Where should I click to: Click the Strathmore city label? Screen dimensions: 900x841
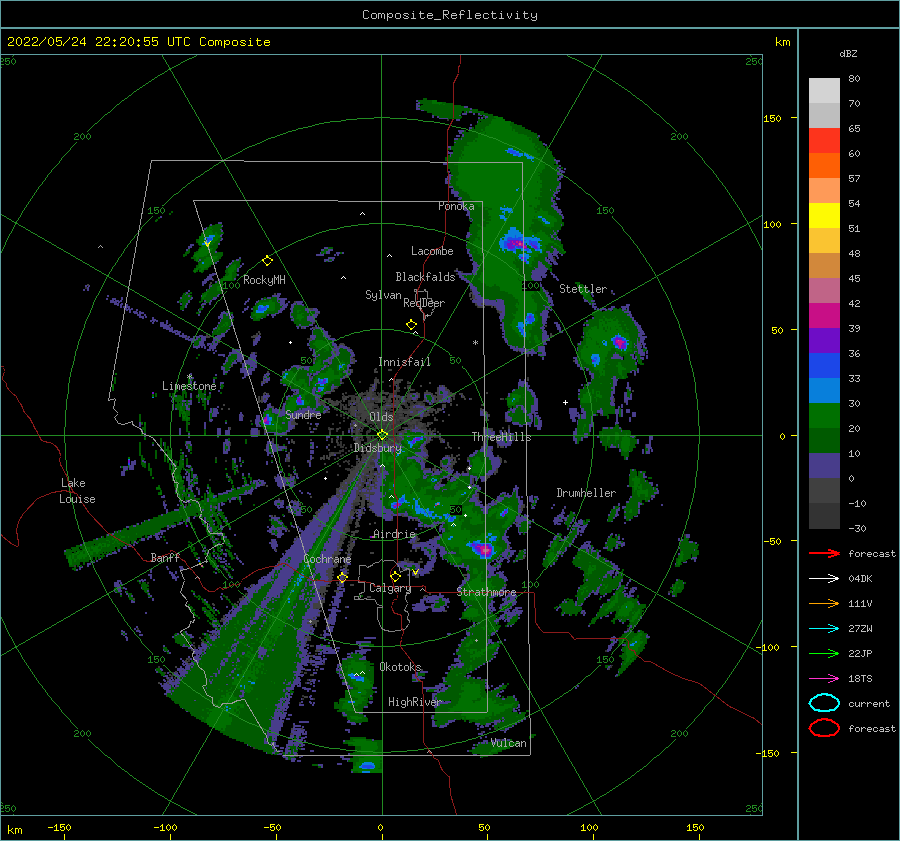tap(486, 592)
